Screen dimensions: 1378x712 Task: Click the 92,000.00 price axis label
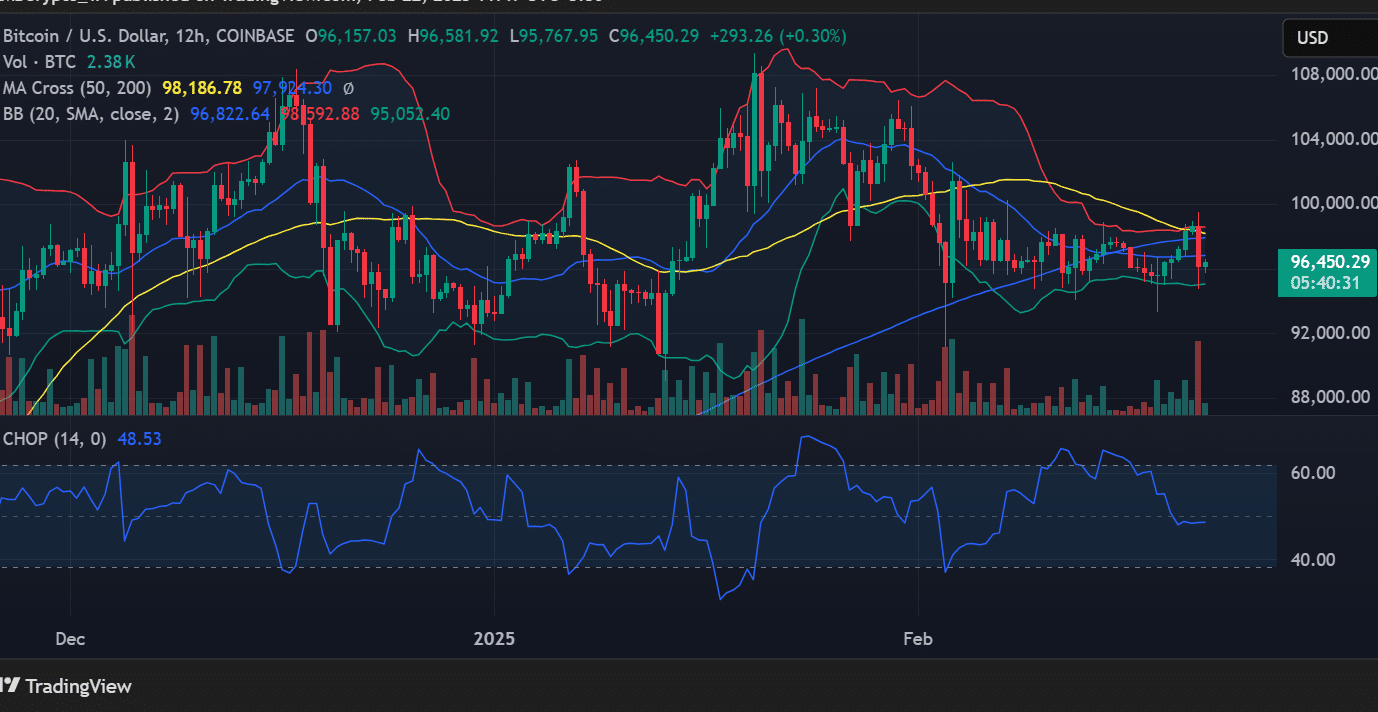pos(1329,332)
